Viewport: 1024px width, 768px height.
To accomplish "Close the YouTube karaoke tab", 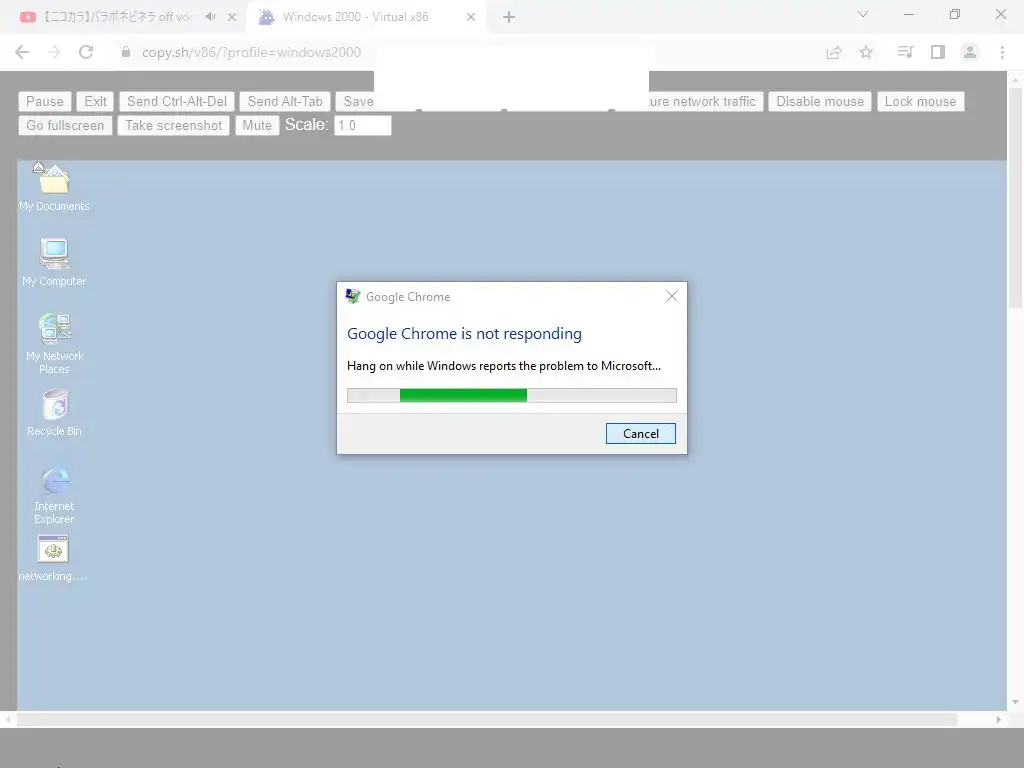I will tap(232, 18).
